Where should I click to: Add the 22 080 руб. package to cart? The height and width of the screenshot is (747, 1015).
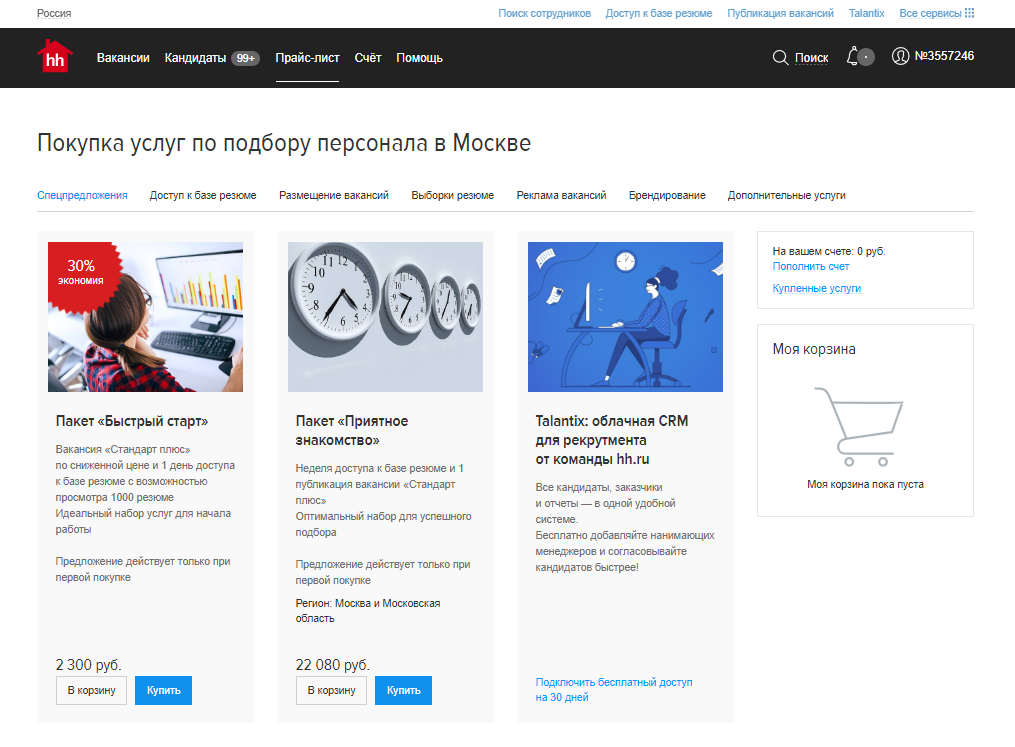[331, 690]
